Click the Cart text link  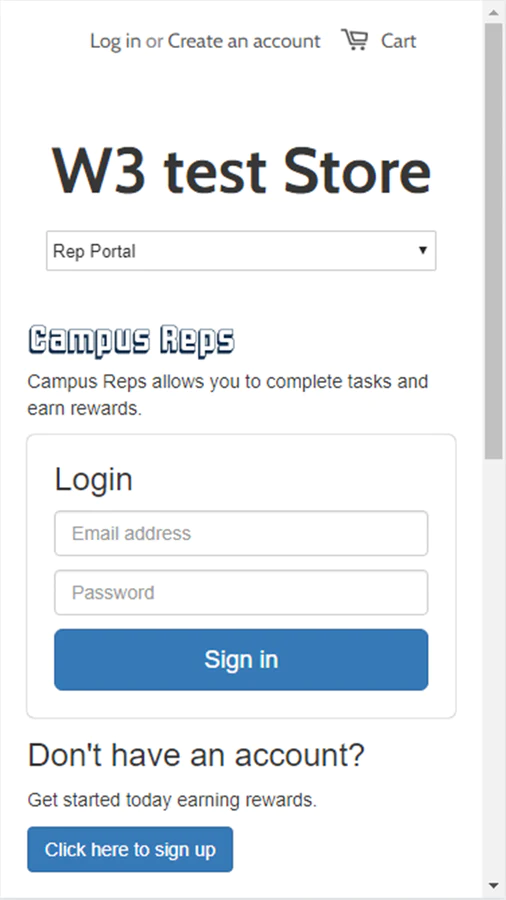(x=399, y=41)
